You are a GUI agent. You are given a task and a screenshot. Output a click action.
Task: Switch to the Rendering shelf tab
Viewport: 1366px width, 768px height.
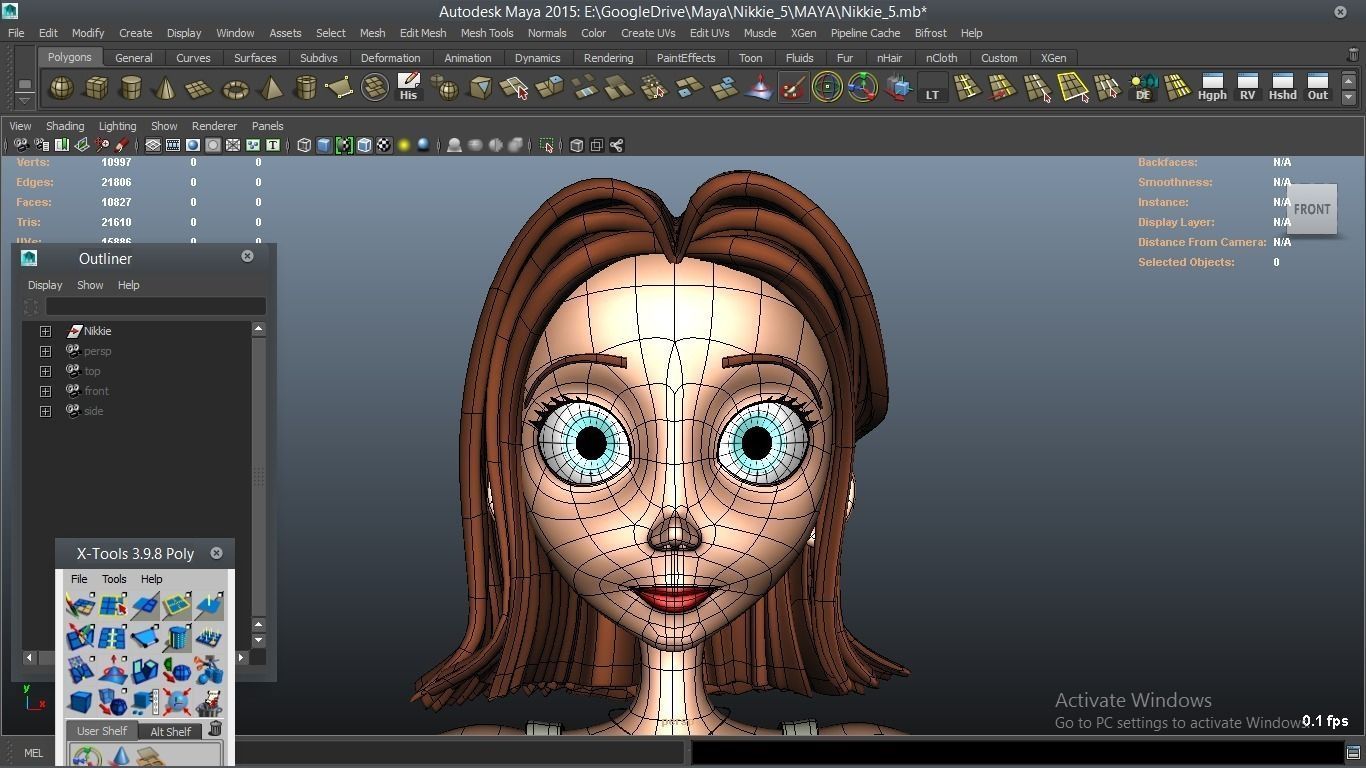pos(608,58)
